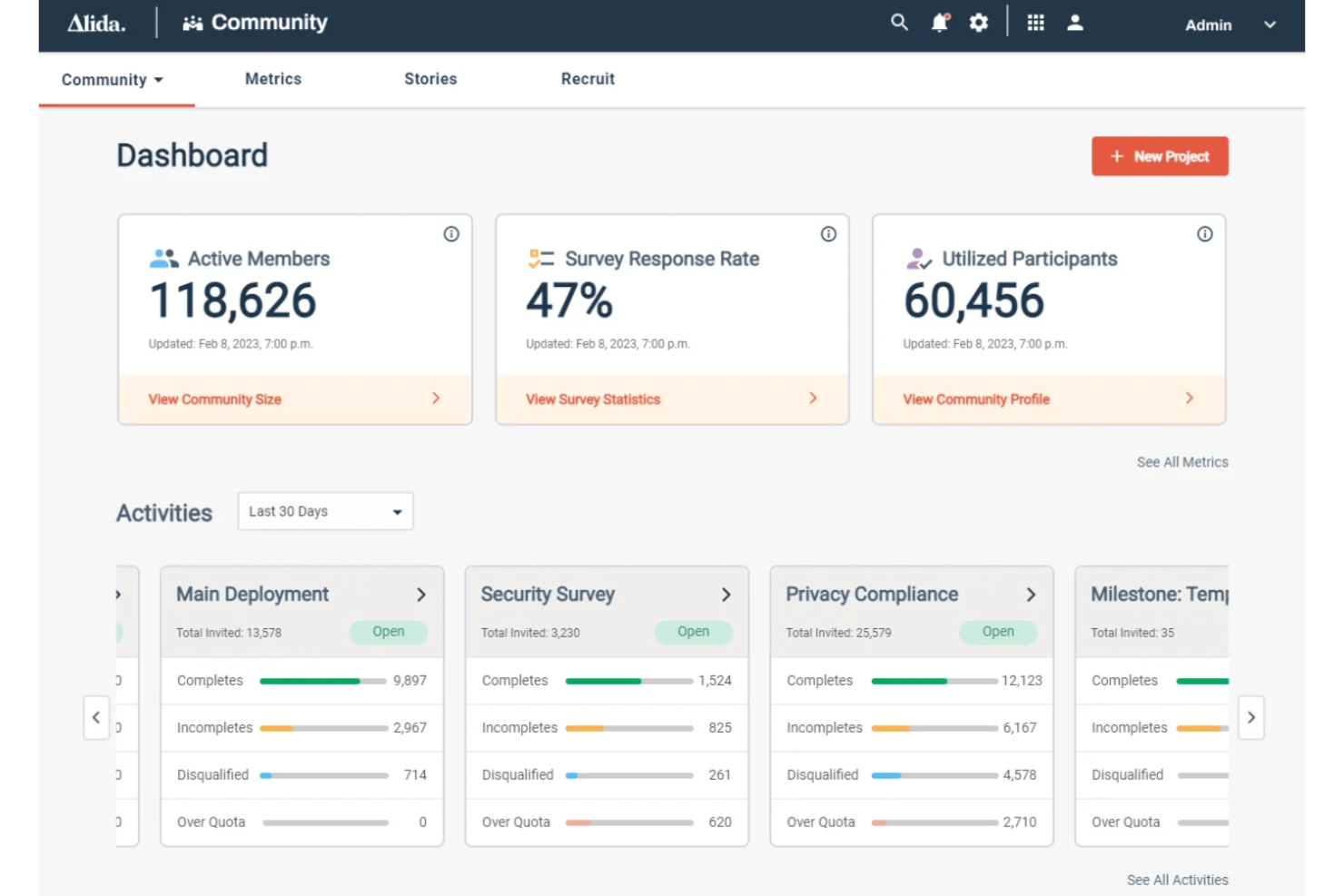Click the info icon on Active Members card

click(452, 234)
